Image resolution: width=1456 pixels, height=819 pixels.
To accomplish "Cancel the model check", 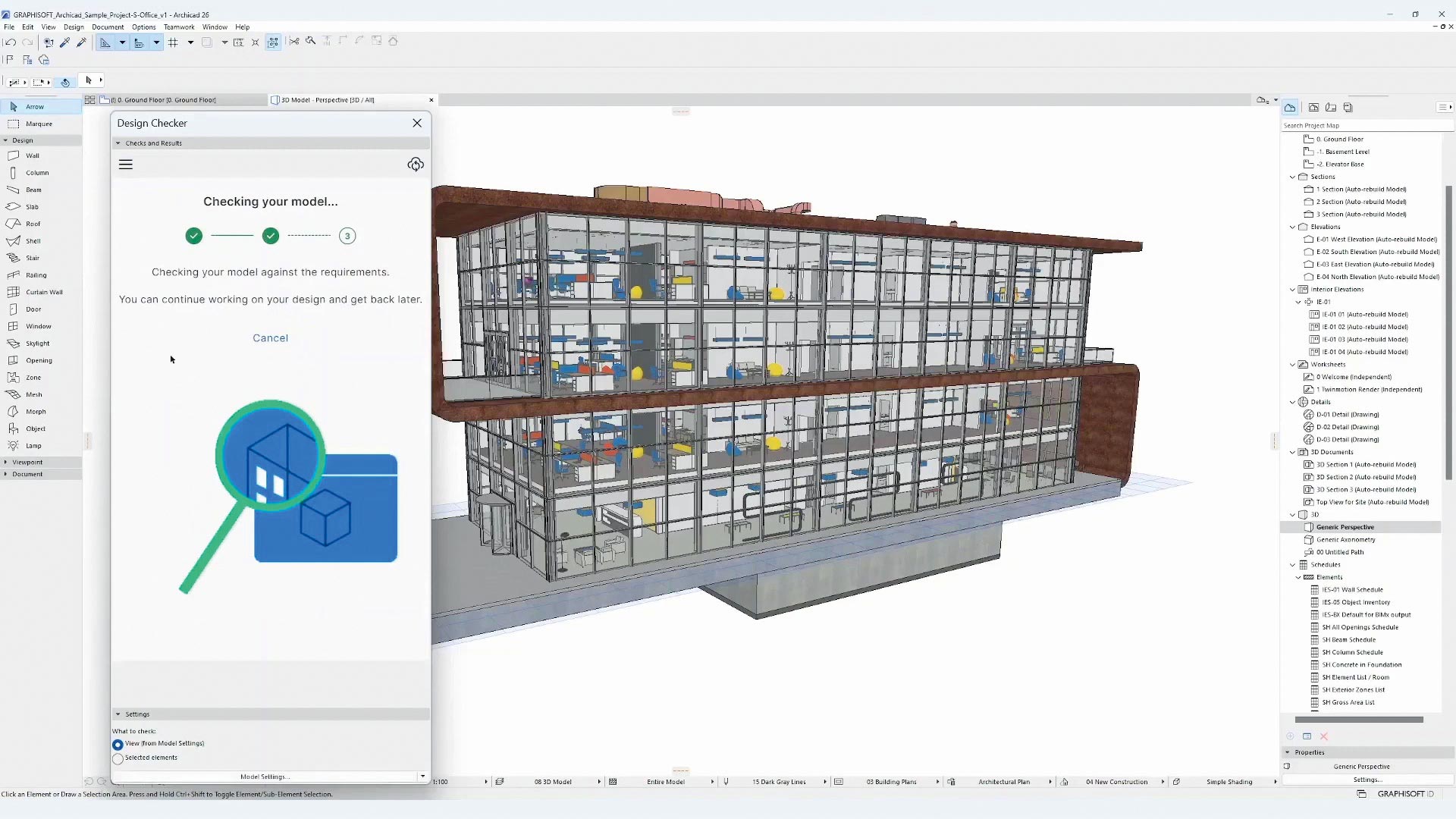I will click(x=270, y=338).
